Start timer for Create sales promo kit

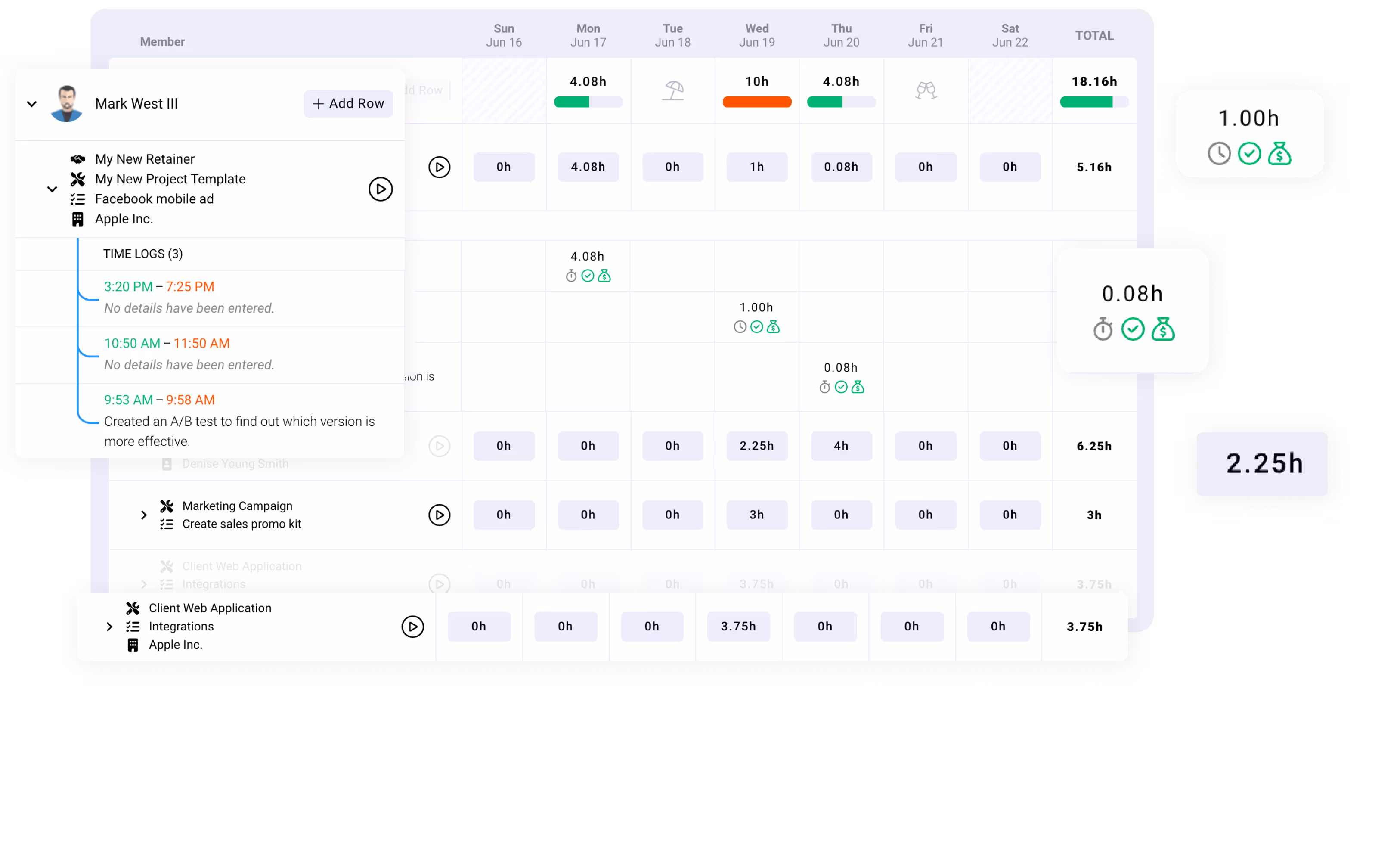tap(439, 515)
